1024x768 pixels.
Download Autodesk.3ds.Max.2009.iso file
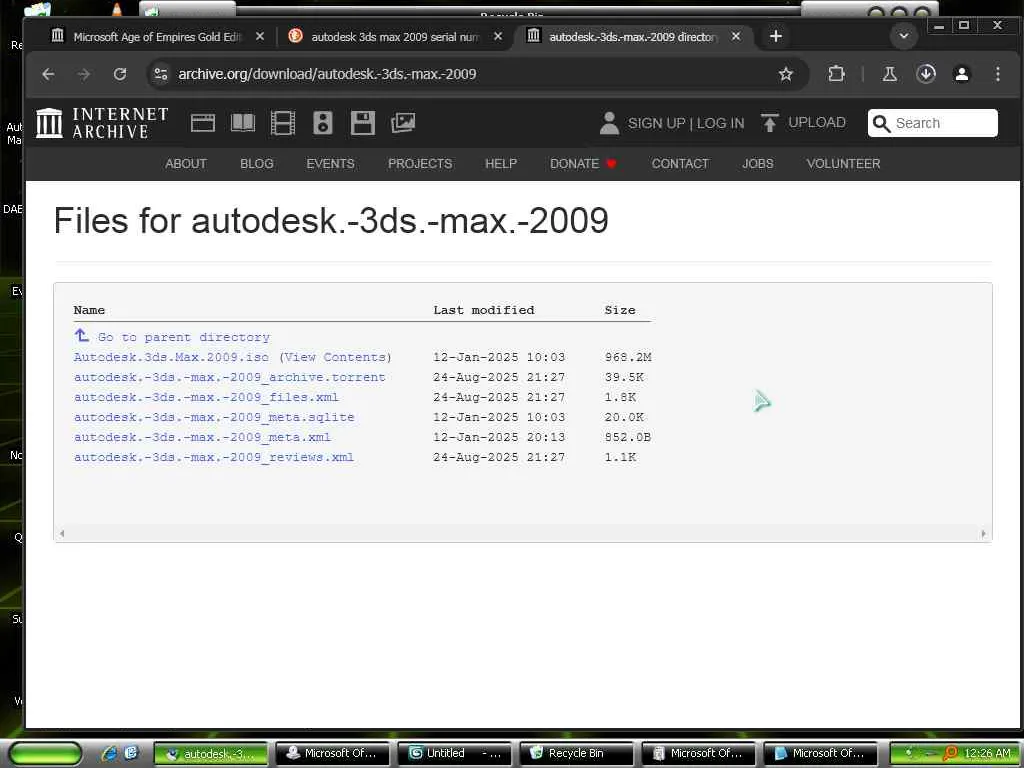point(171,357)
